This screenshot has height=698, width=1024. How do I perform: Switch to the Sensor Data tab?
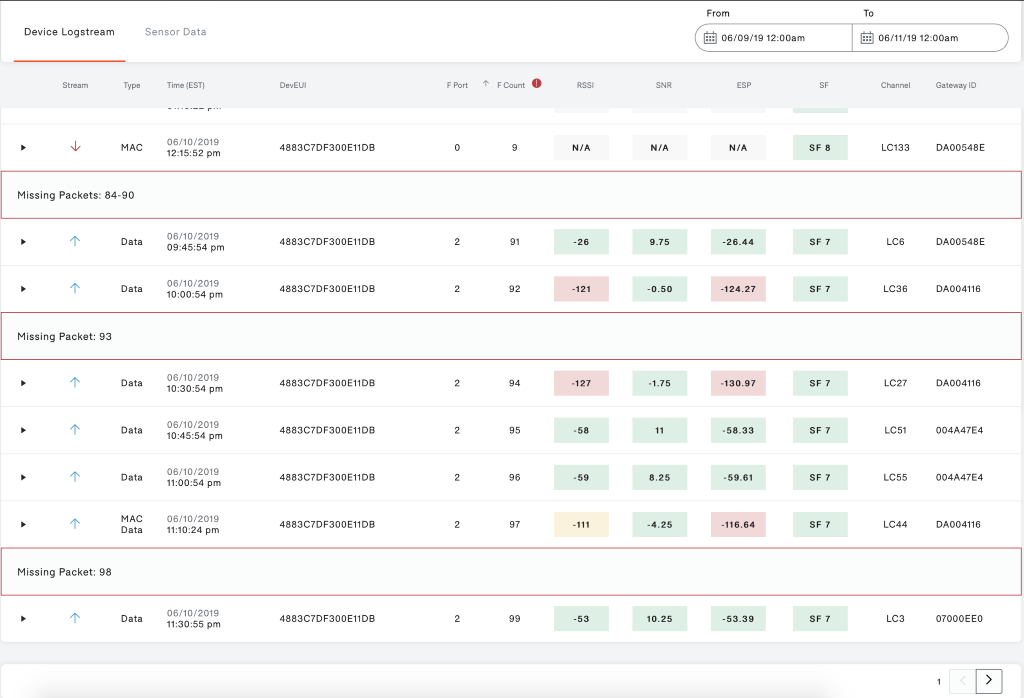tap(175, 32)
